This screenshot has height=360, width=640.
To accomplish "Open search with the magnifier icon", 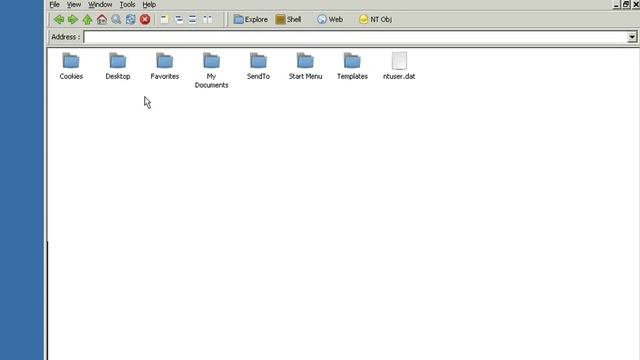I will point(116,19).
